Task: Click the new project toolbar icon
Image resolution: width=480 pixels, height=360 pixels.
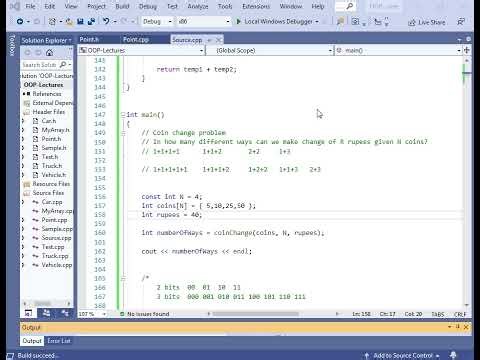Action: (52, 22)
